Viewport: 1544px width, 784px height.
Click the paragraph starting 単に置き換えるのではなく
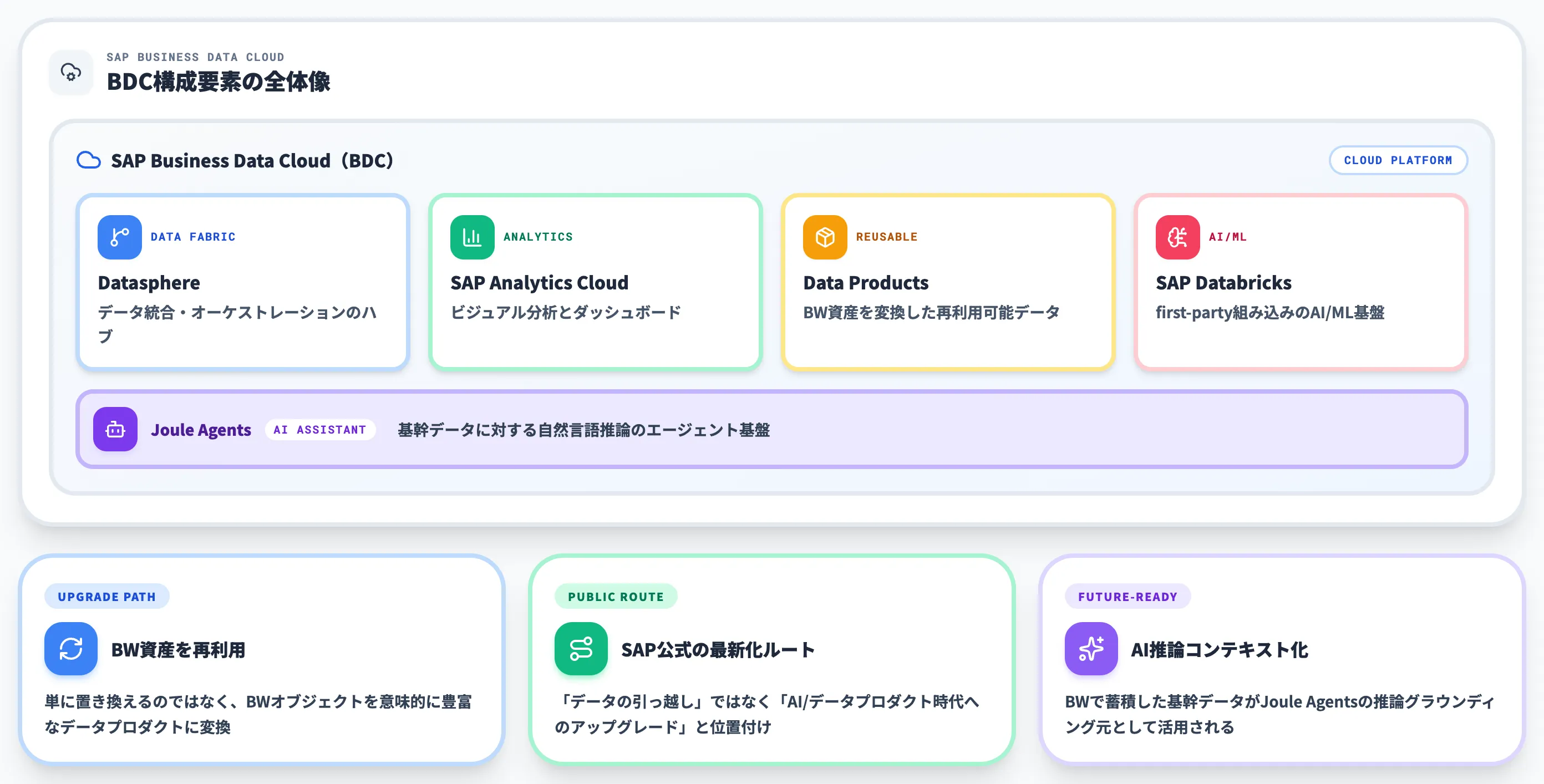click(258, 714)
